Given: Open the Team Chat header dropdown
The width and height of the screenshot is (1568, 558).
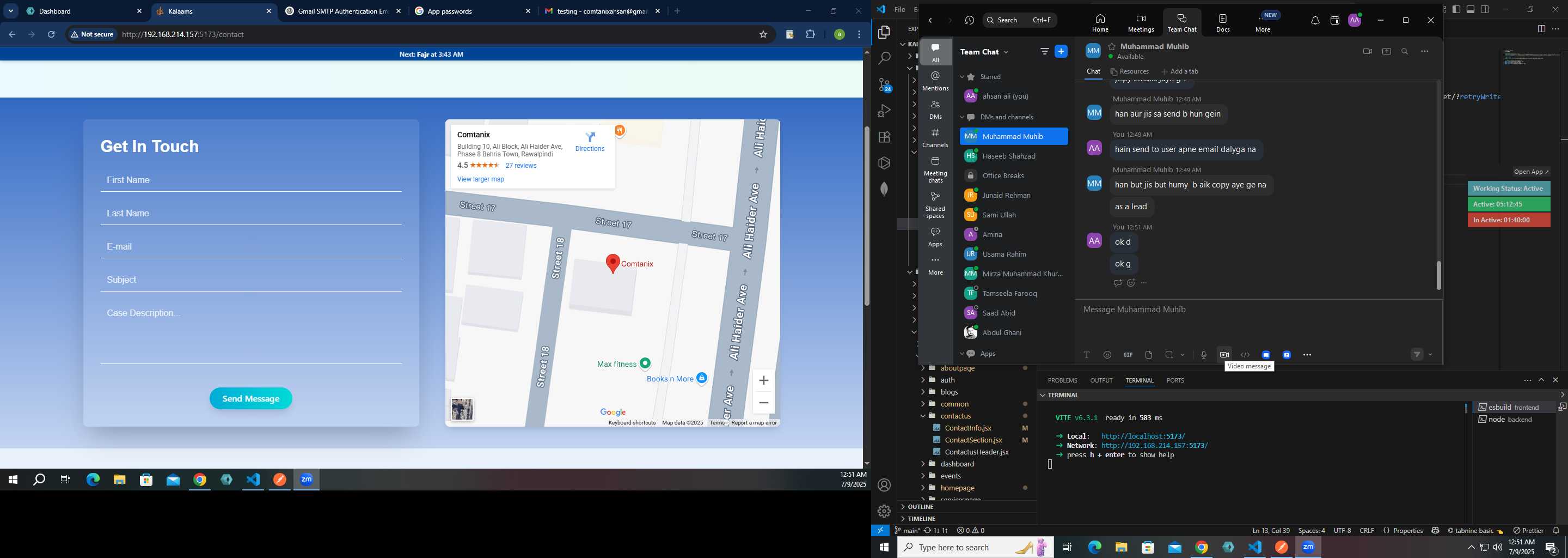Looking at the screenshot, I should 1006,52.
